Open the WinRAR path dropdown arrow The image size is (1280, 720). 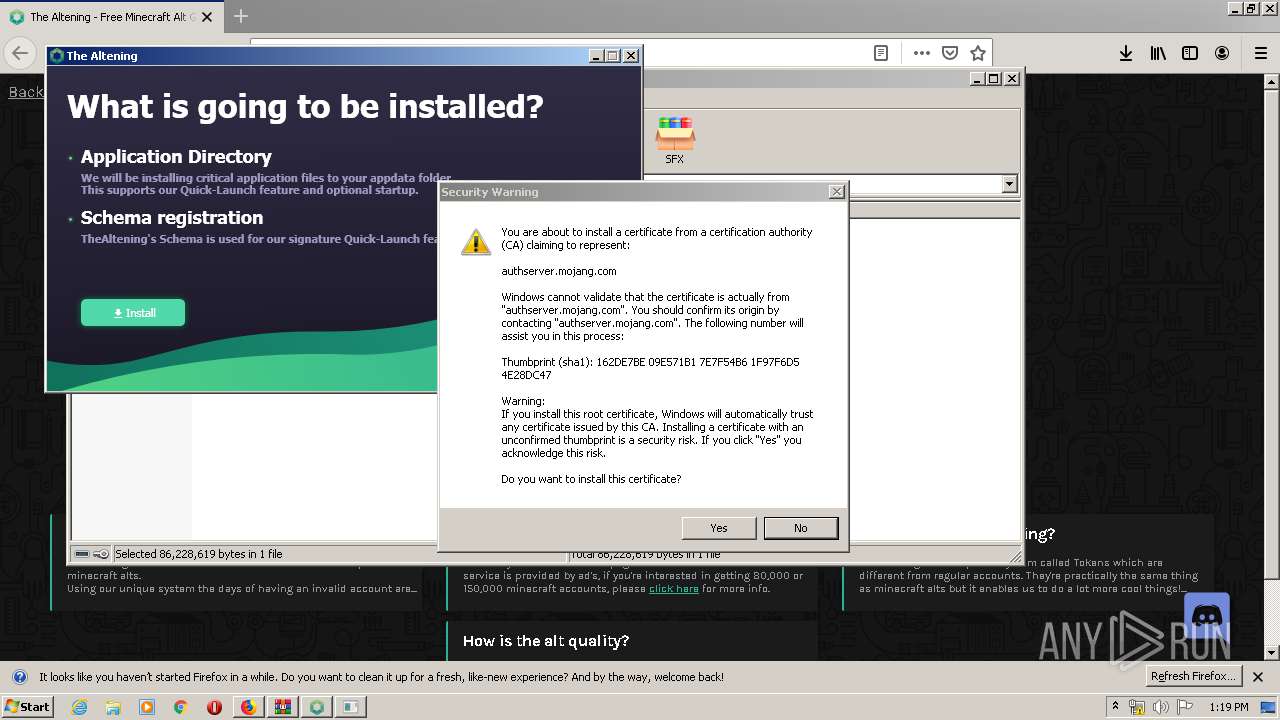click(1009, 184)
